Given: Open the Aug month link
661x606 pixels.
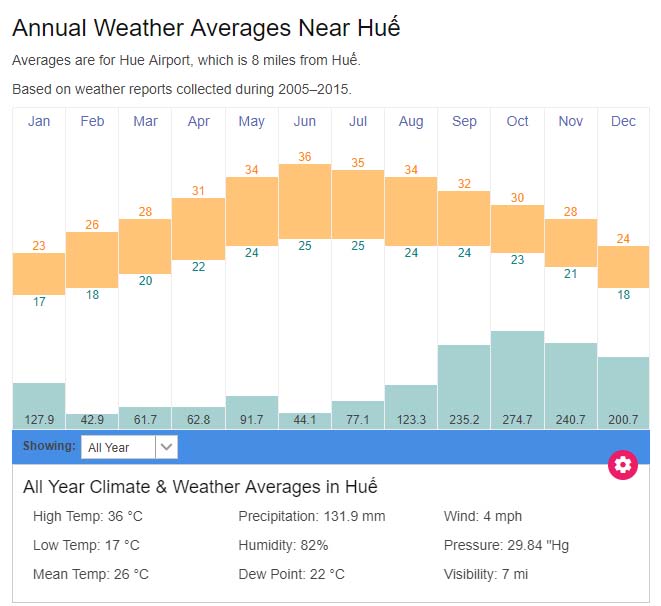Looking at the screenshot, I should pos(411,121).
